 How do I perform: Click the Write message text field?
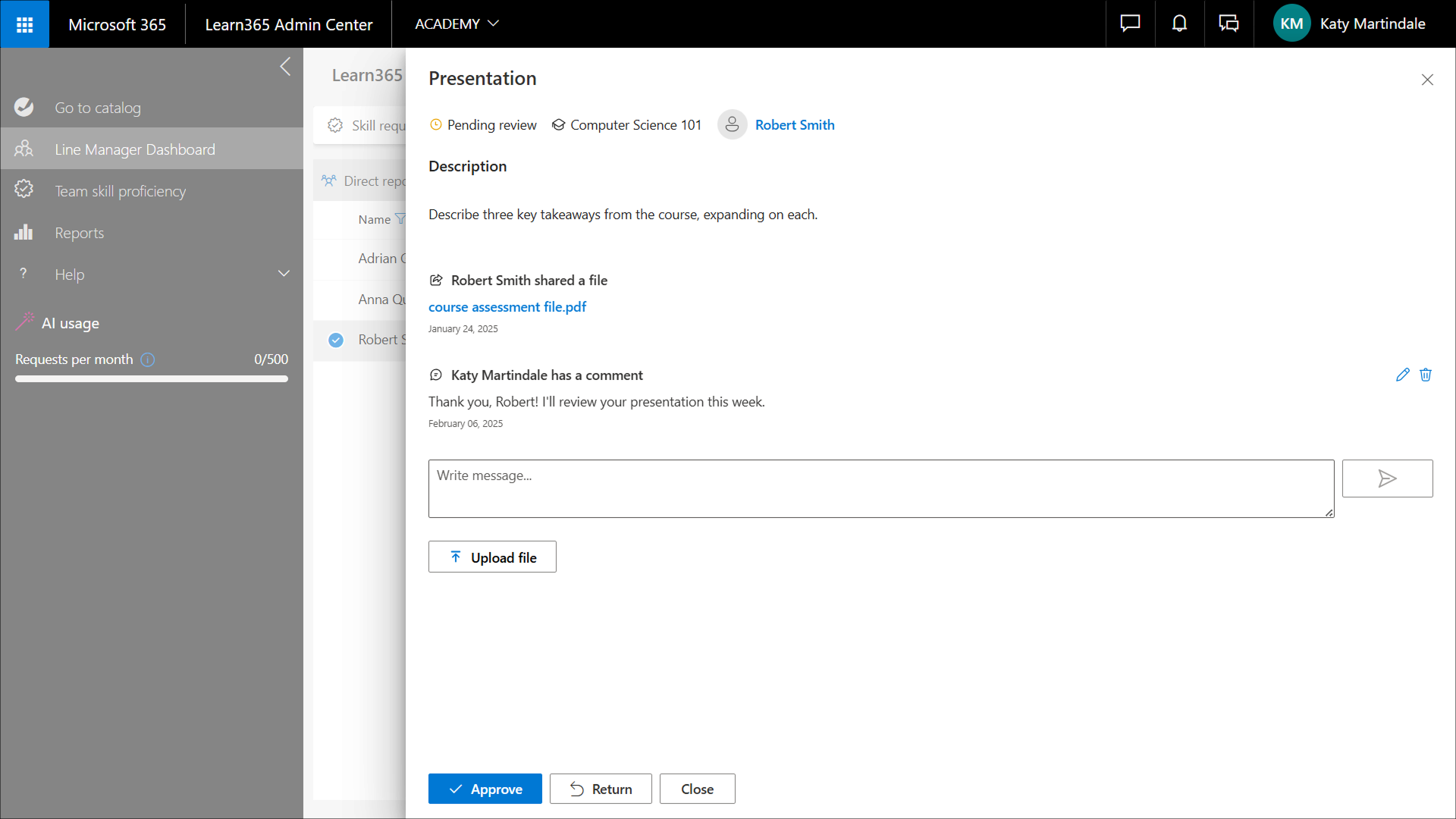[880, 488]
